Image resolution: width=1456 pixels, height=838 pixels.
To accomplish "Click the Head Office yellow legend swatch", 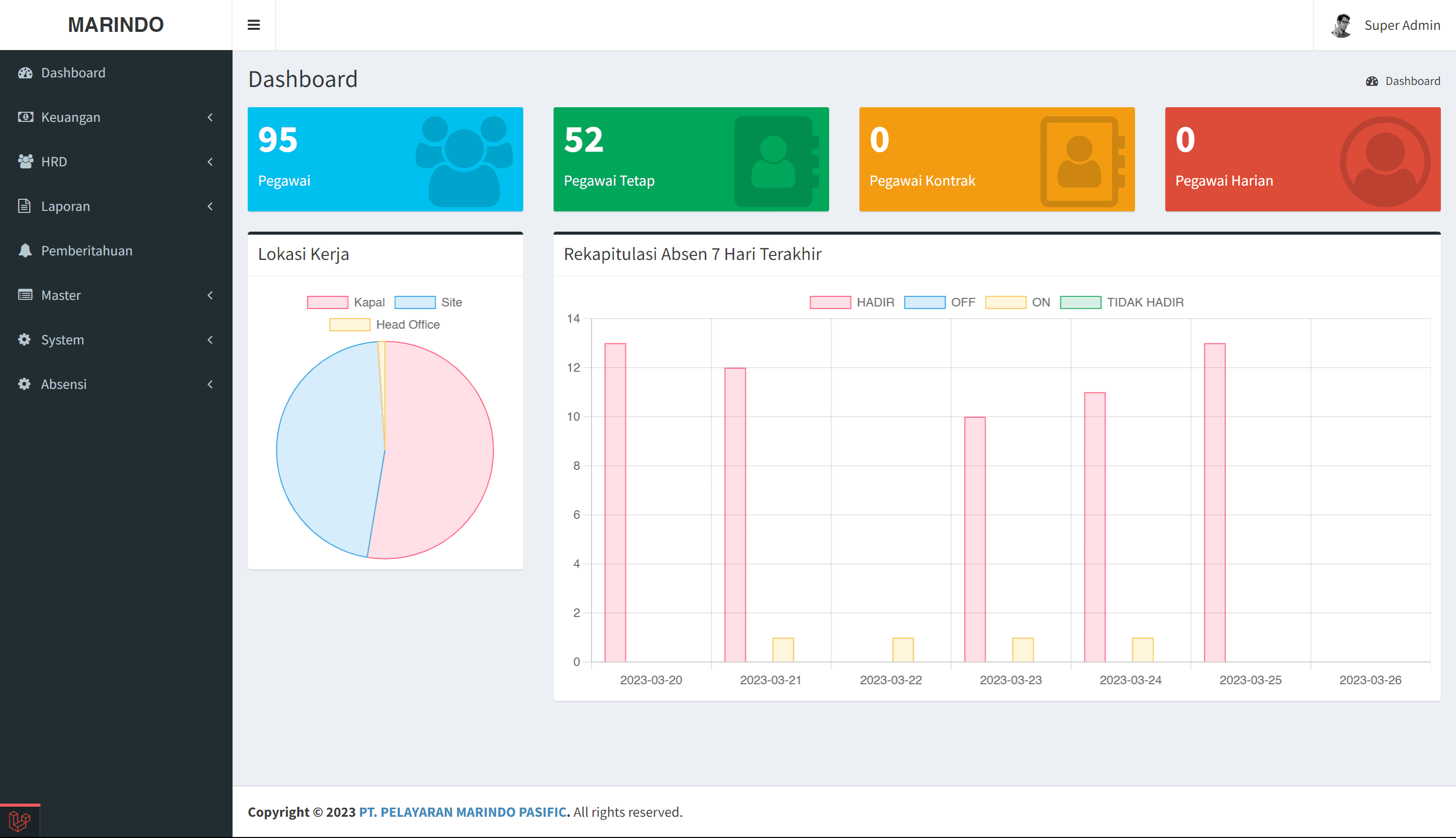I will pos(350,325).
